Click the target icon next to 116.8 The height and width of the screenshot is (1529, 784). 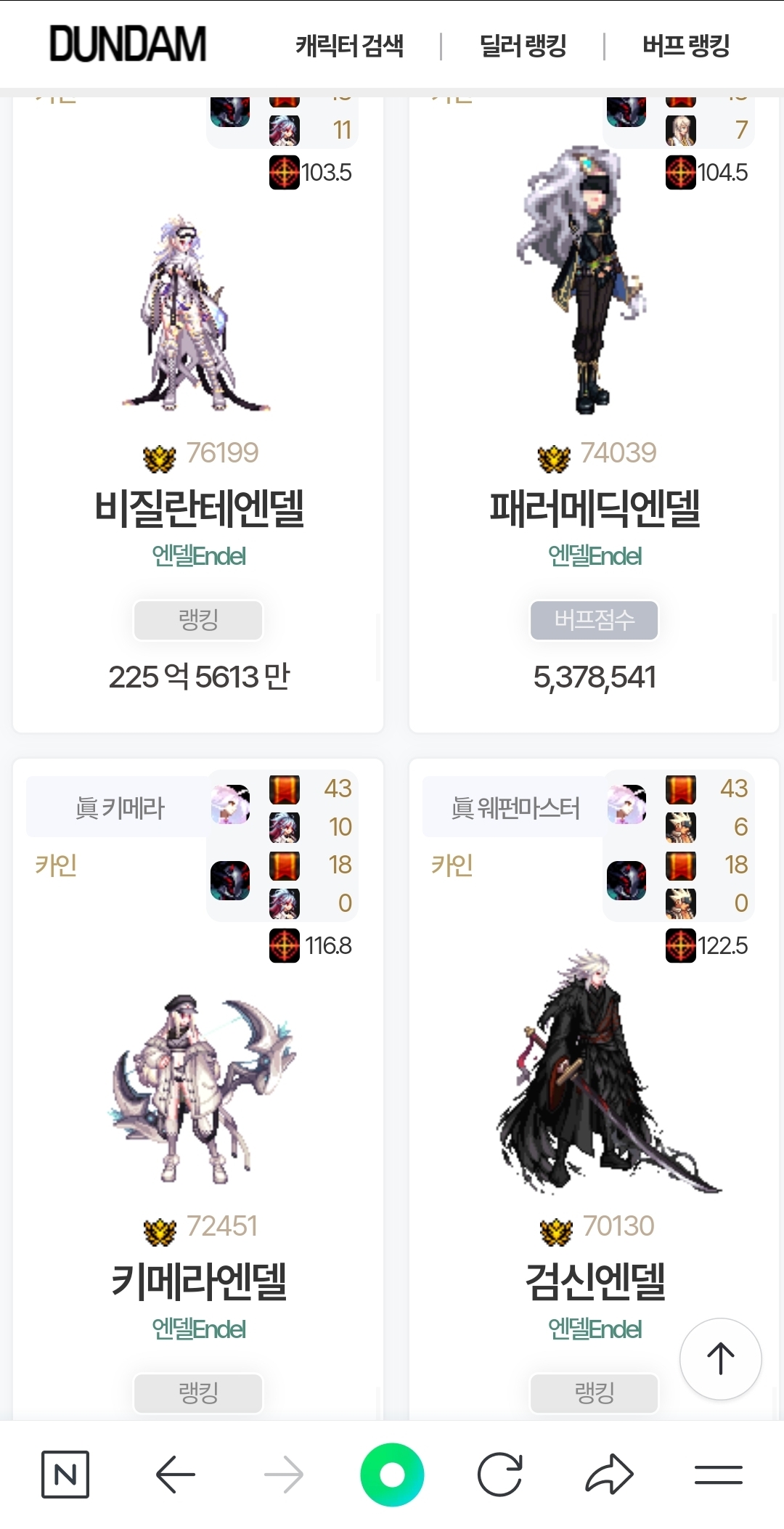[x=285, y=945]
